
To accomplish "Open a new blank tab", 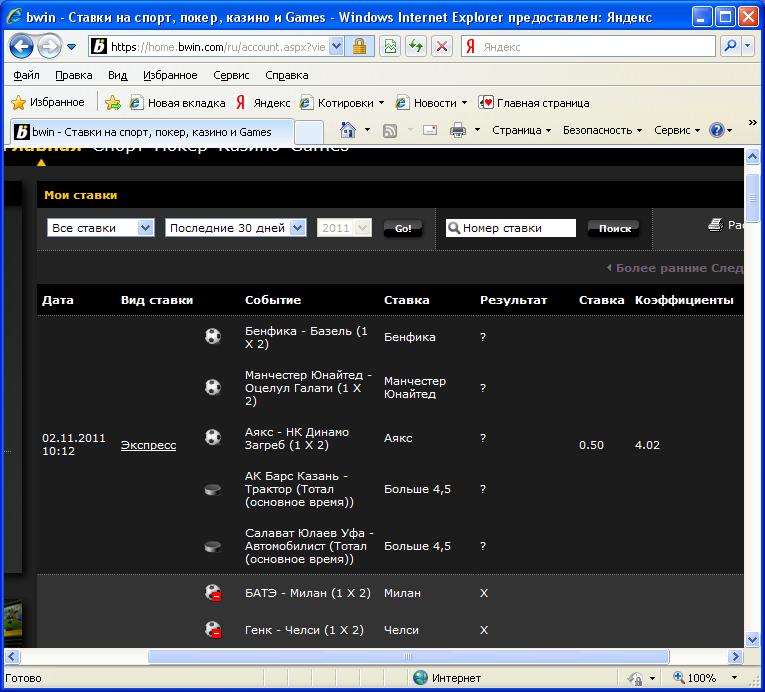I will [309, 133].
